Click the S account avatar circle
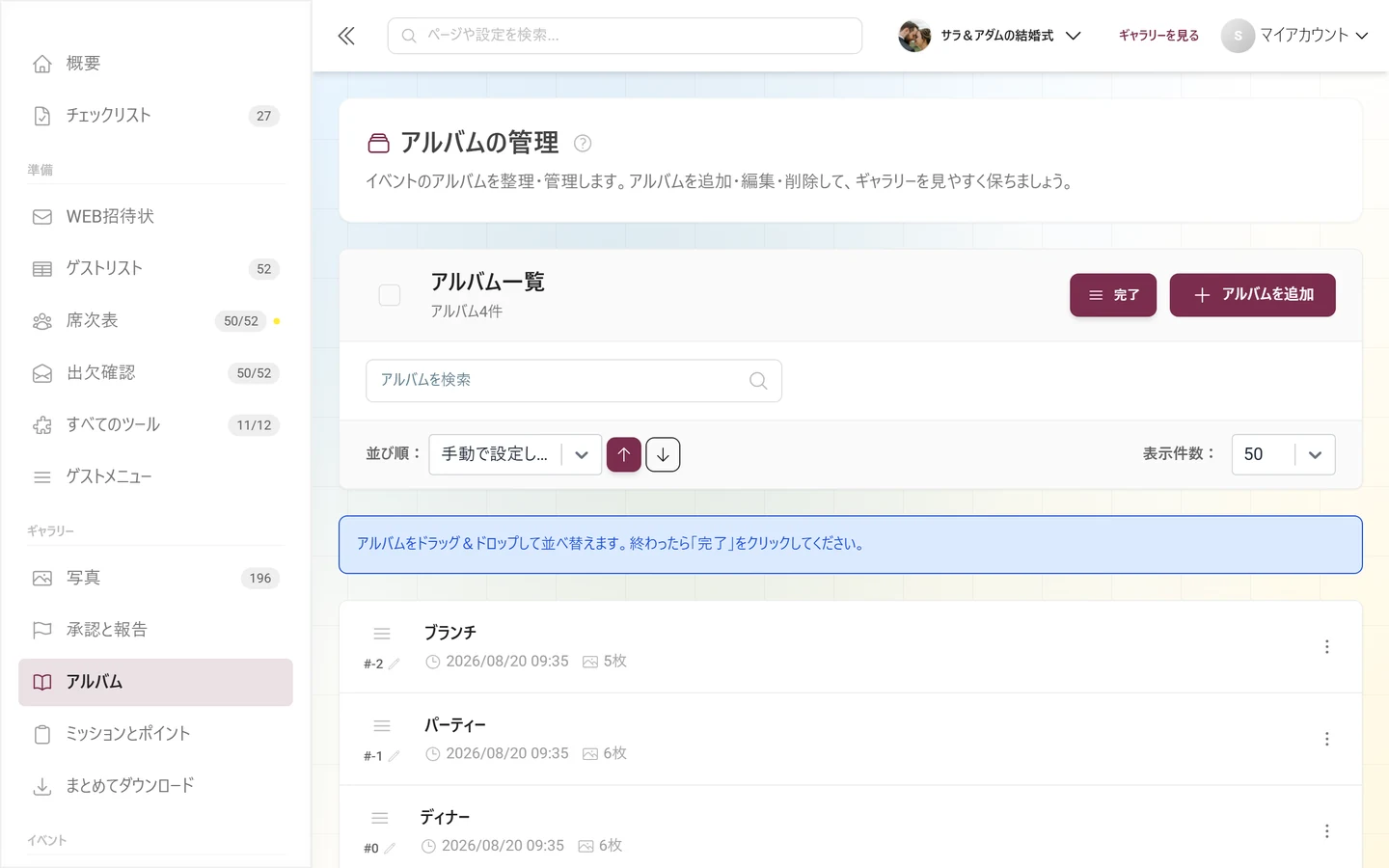 click(1238, 36)
